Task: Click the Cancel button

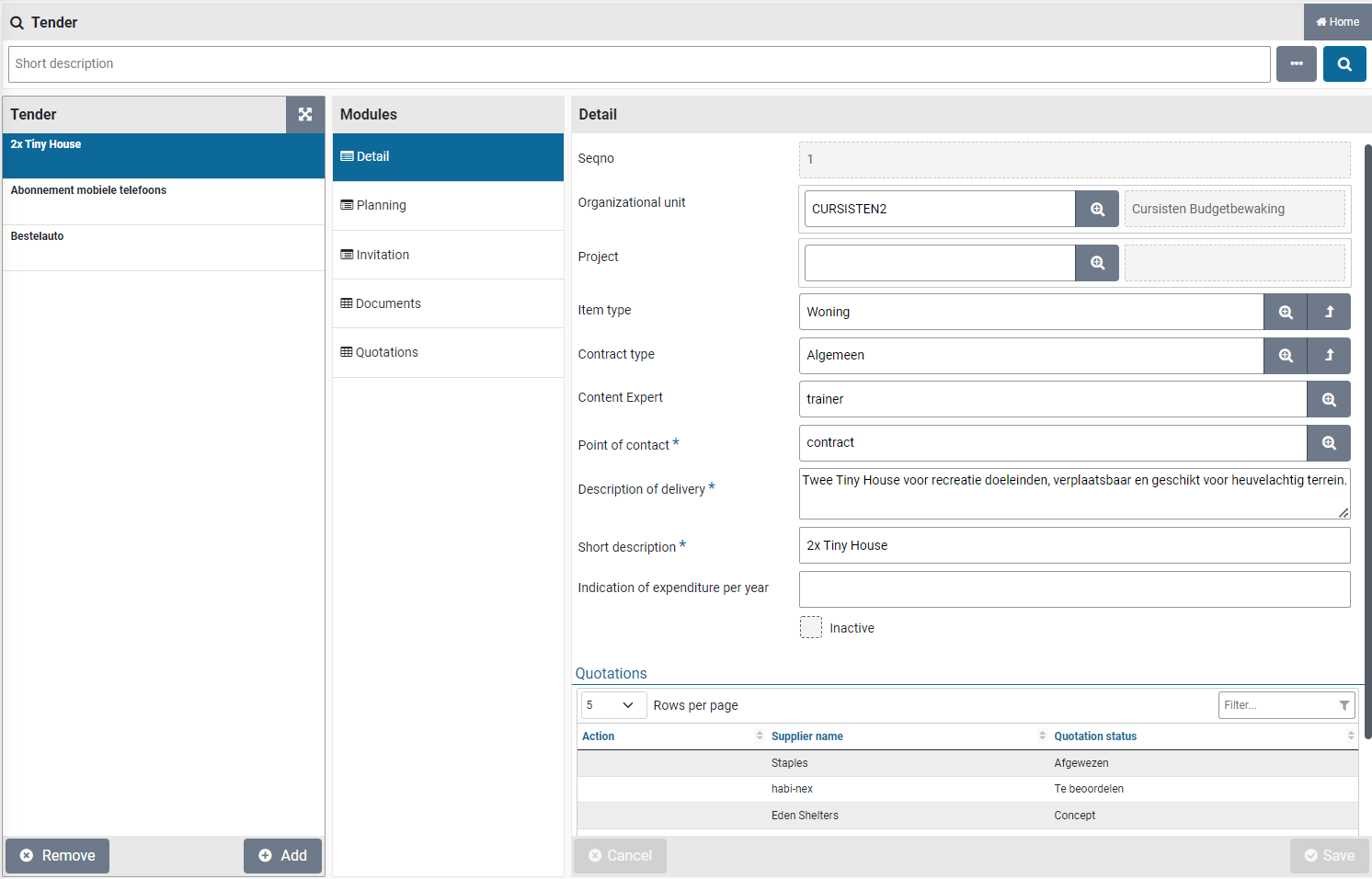Action: [620, 856]
